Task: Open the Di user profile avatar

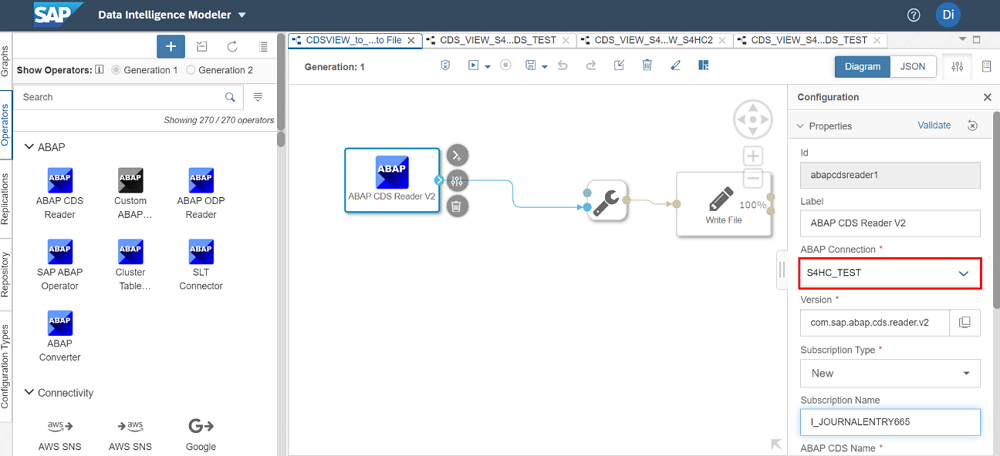Action: [x=948, y=15]
